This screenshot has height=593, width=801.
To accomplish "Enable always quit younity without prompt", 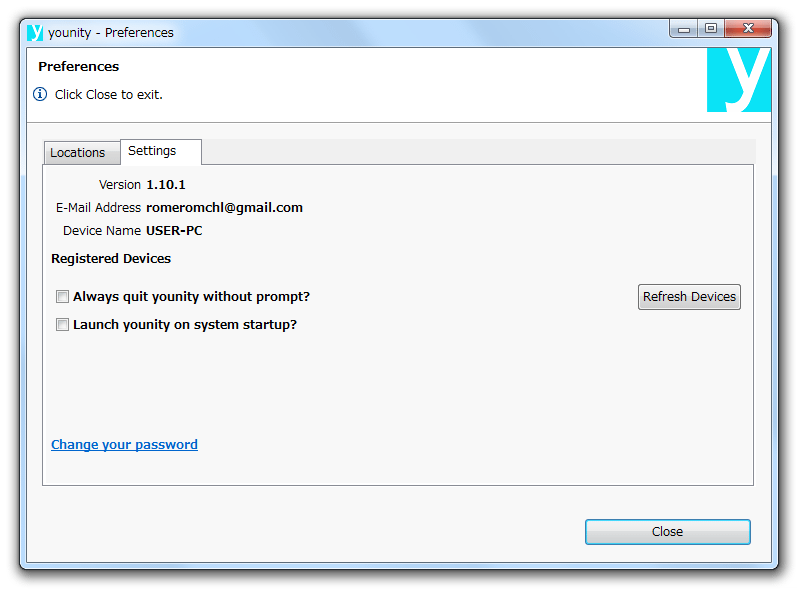I will pos(62,297).
